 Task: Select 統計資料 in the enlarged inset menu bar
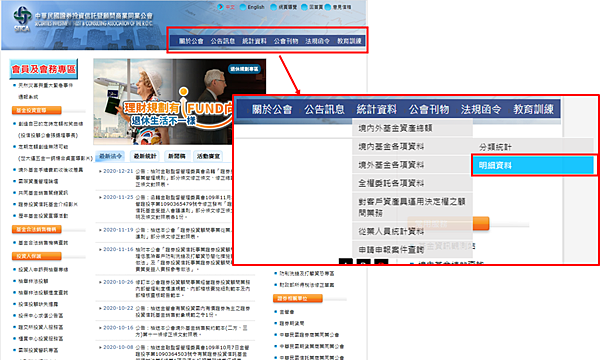coord(377,109)
